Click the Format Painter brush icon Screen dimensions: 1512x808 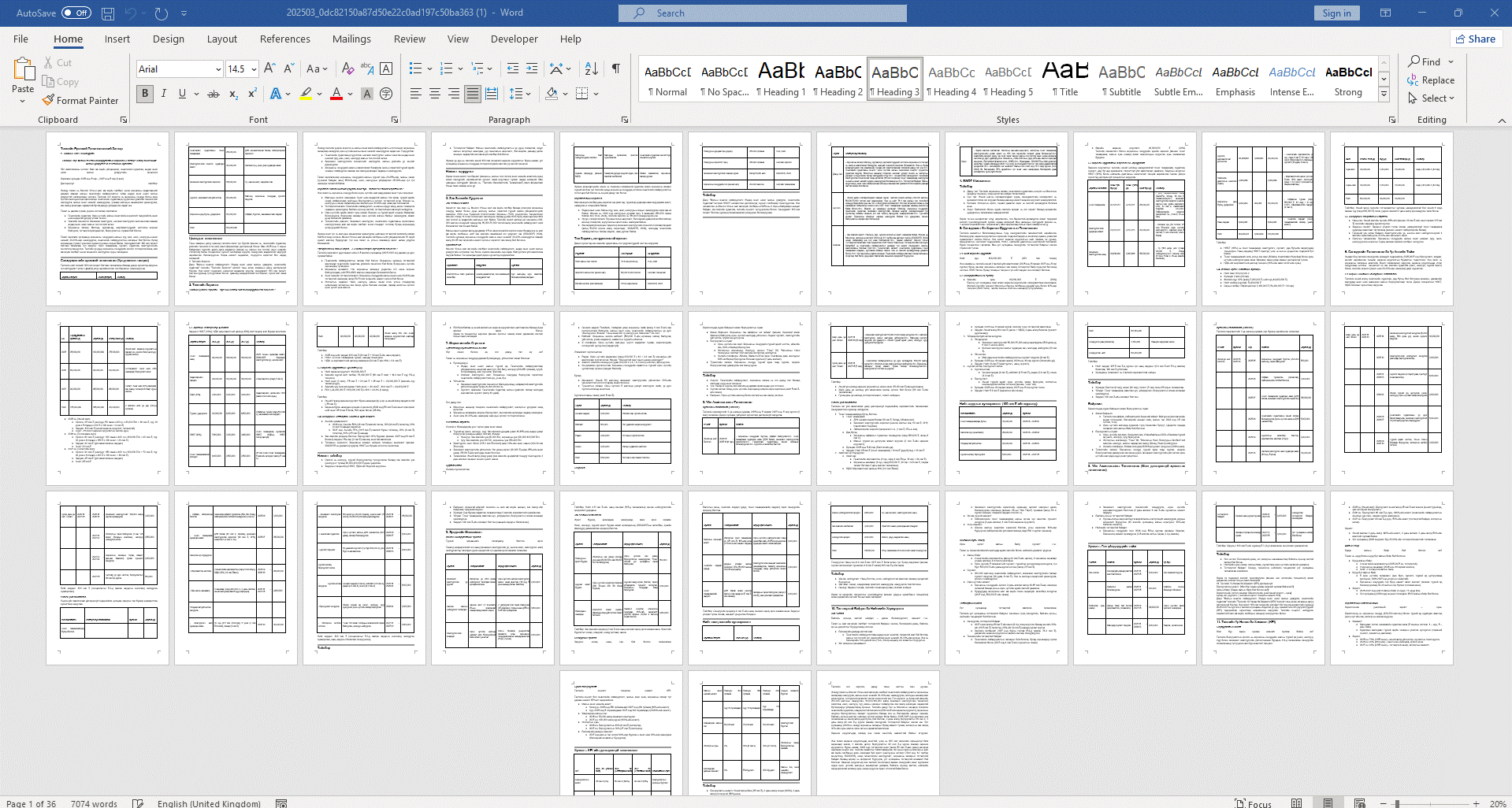point(49,101)
